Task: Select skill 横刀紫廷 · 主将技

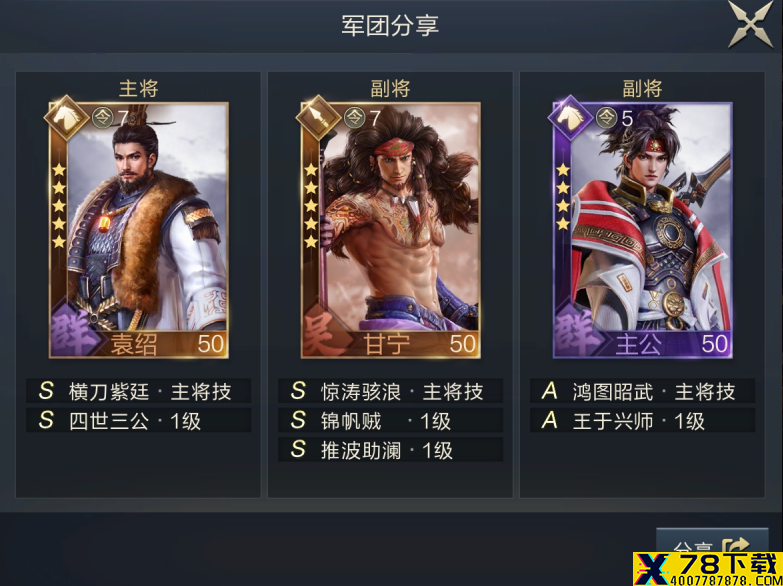Action: (x=139, y=391)
